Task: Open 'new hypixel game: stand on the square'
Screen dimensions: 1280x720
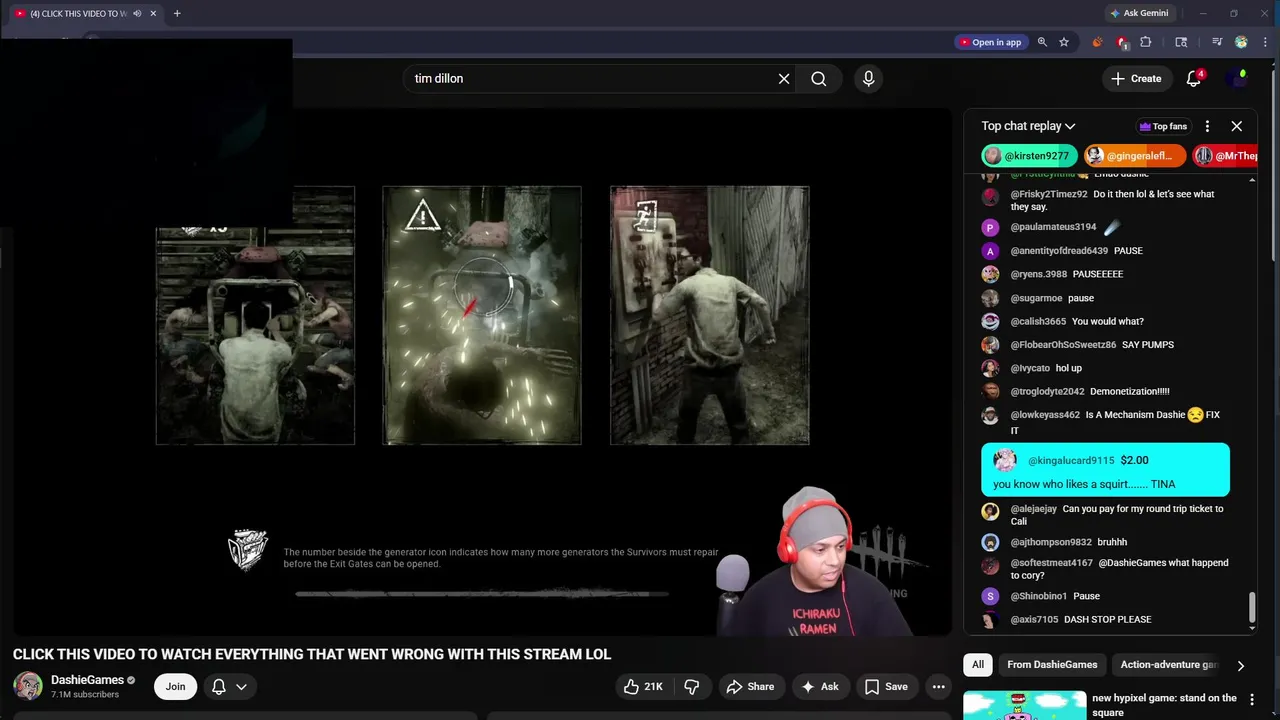Action: click(1164, 705)
